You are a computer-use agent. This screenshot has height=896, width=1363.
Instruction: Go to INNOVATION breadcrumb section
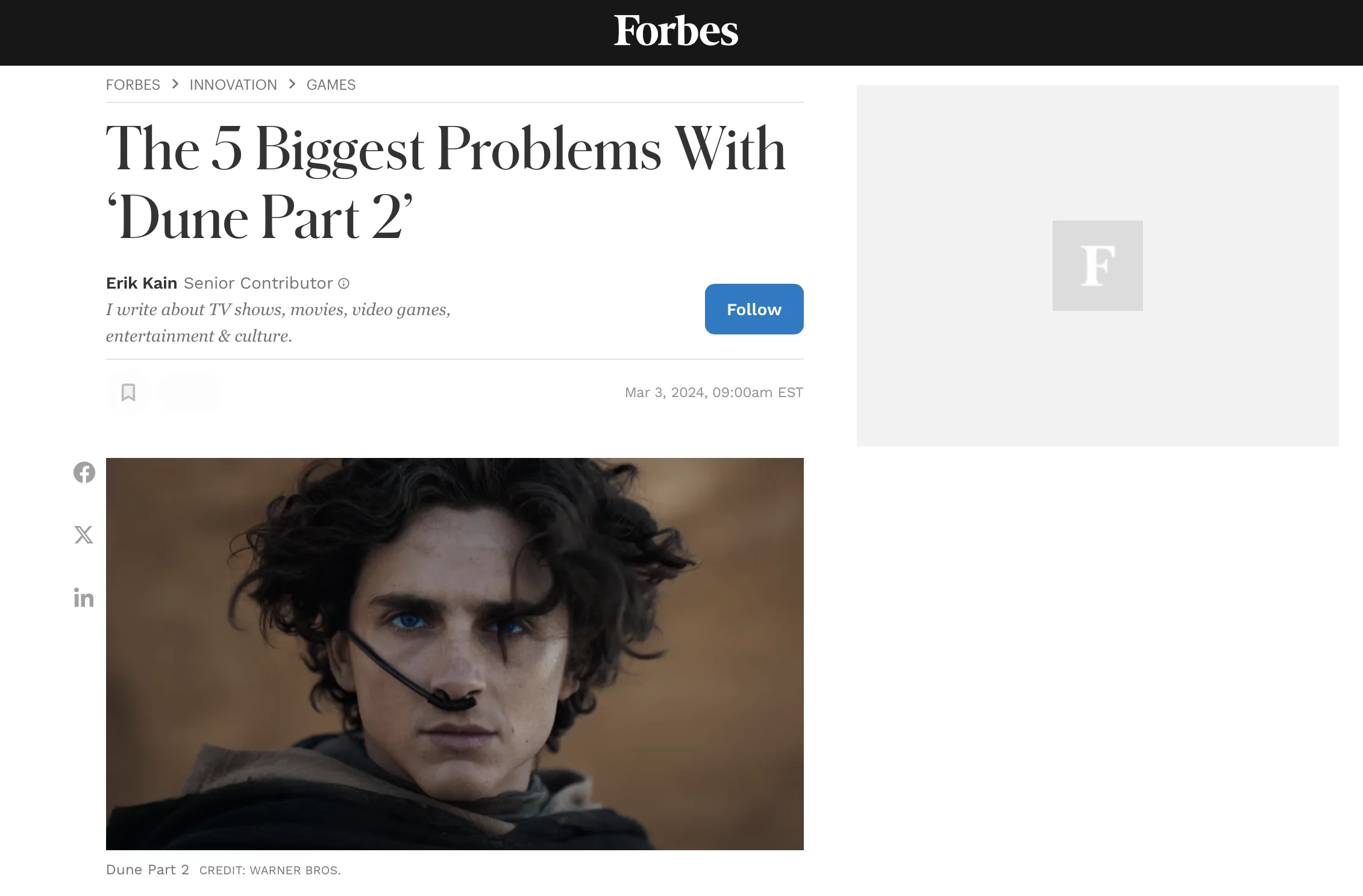[233, 85]
